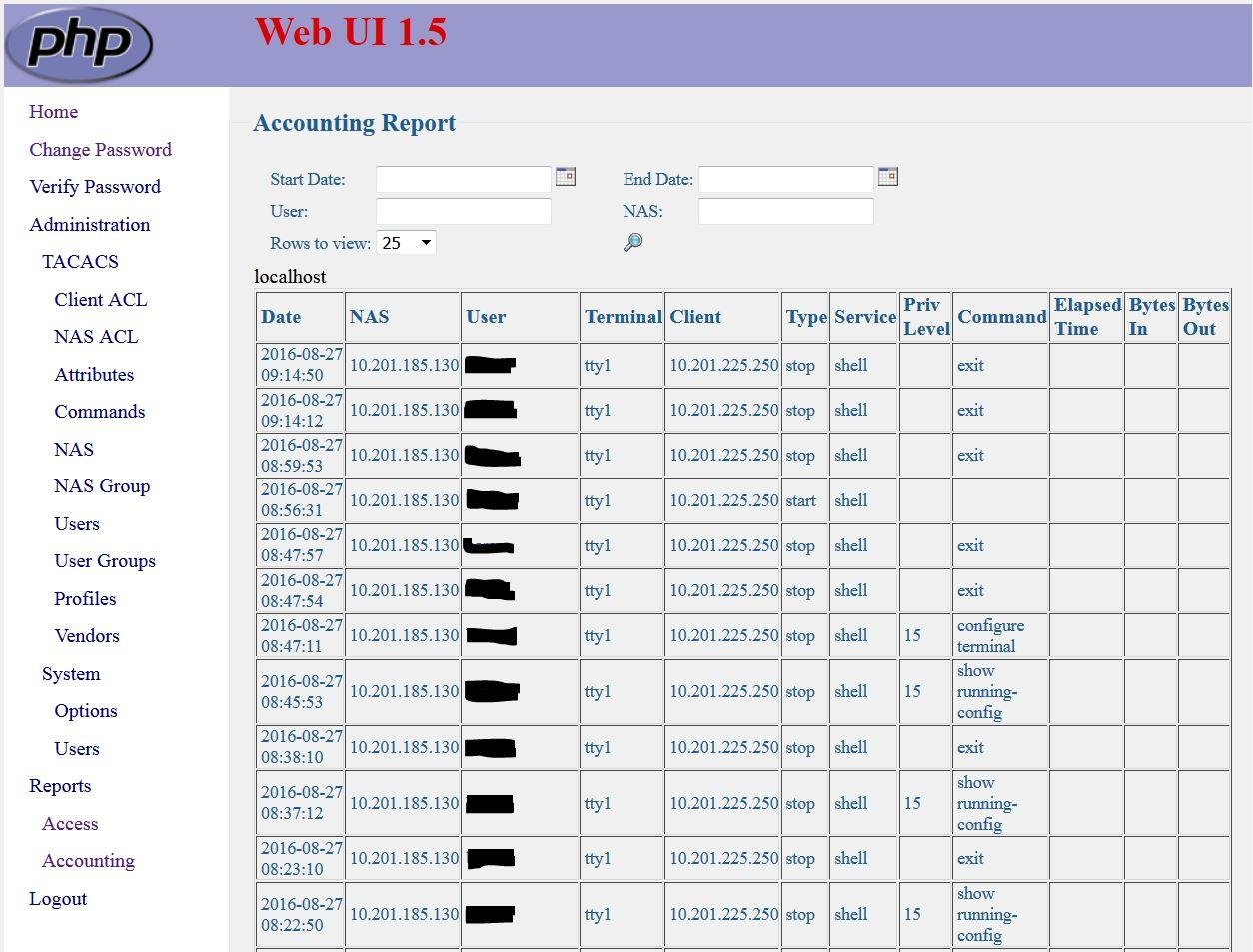Click the magnifying glass to run the search
This screenshot has width=1253, height=952.
click(632, 242)
